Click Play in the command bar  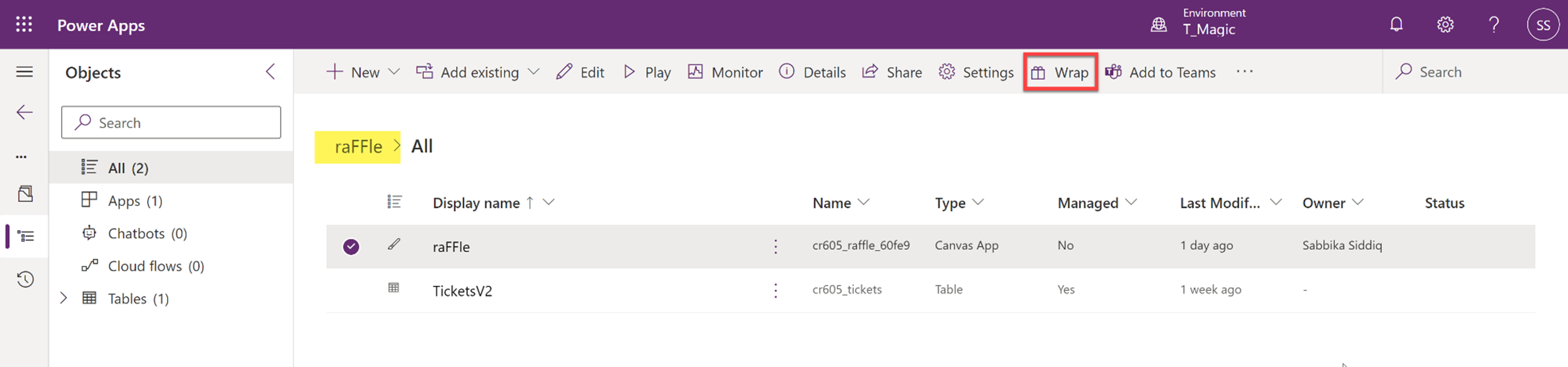point(647,72)
